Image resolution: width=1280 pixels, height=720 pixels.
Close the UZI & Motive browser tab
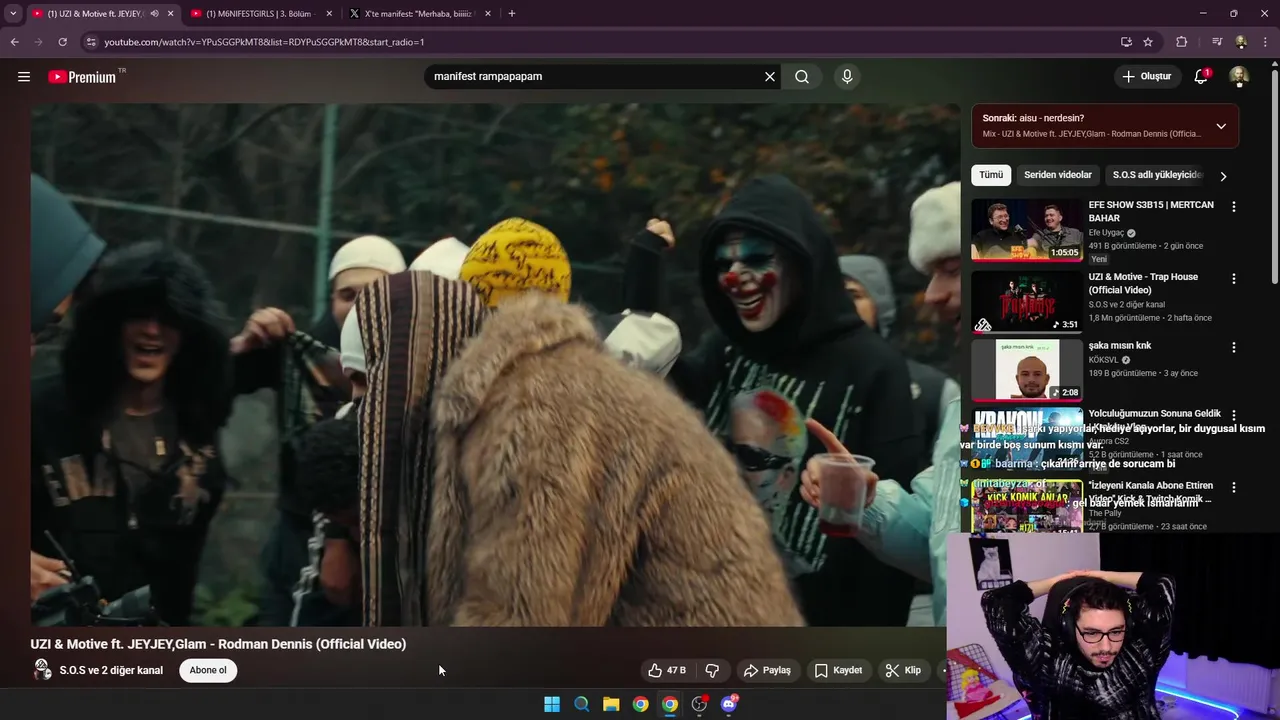coord(170,14)
